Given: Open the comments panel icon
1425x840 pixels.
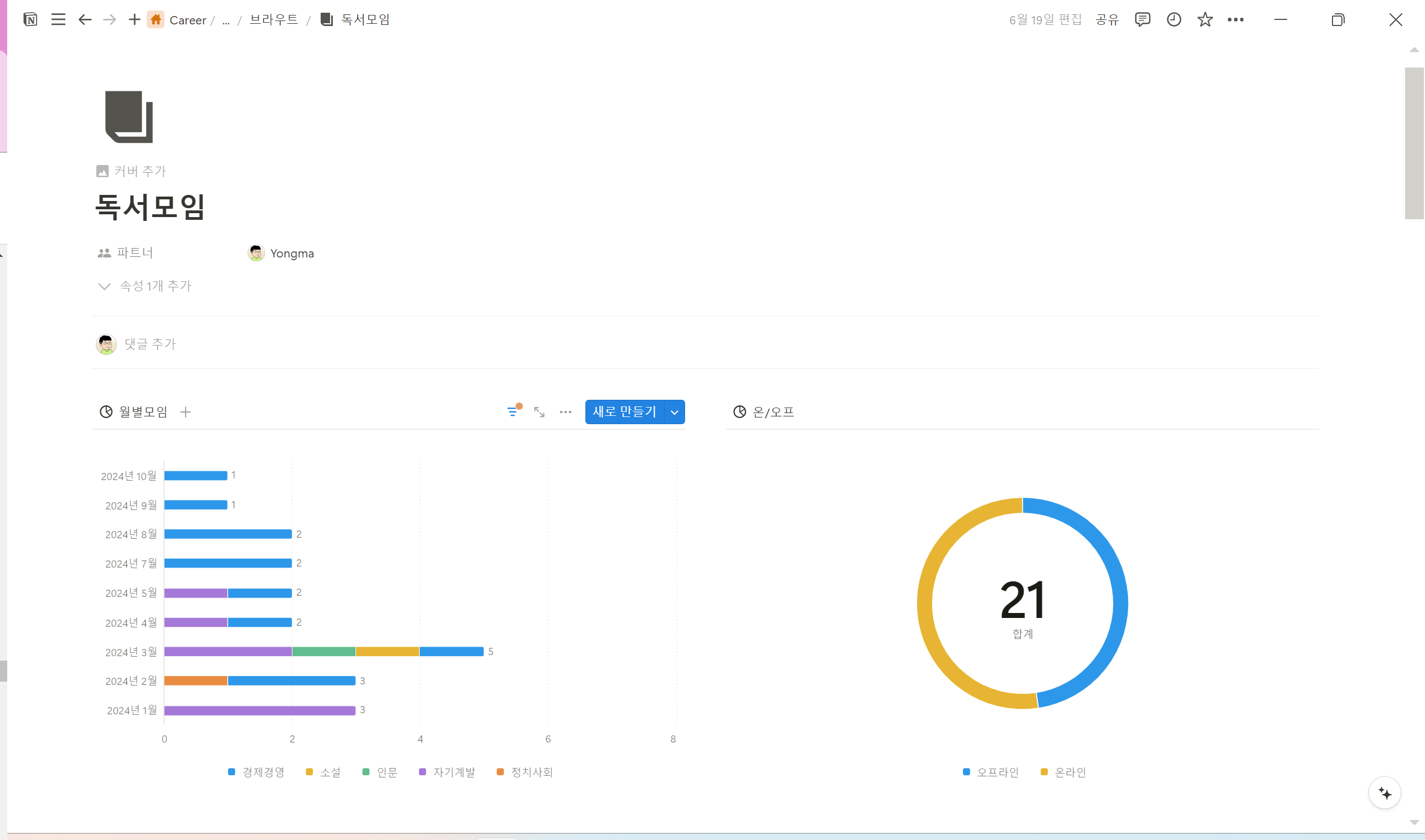Looking at the screenshot, I should click(x=1142, y=20).
